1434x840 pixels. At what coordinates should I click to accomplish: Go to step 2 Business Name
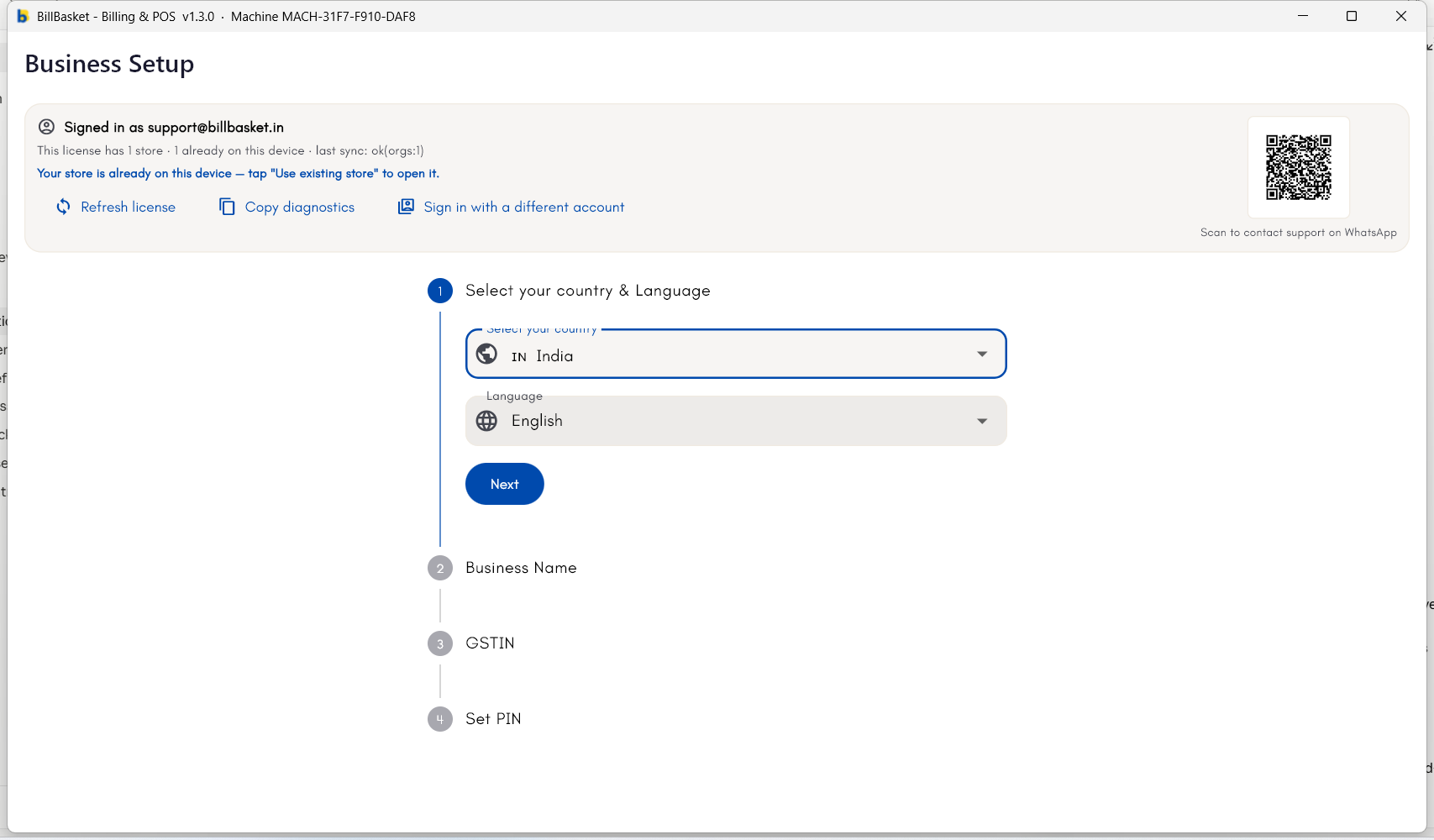pyautogui.click(x=440, y=568)
